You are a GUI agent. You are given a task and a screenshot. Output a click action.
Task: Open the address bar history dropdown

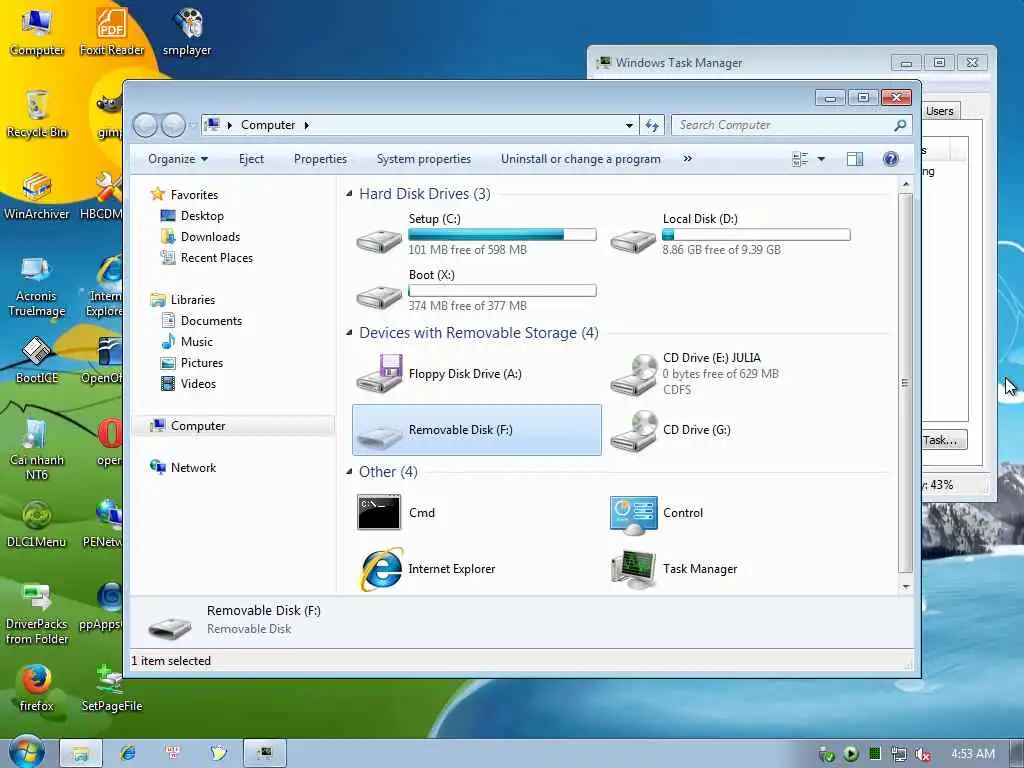628,125
